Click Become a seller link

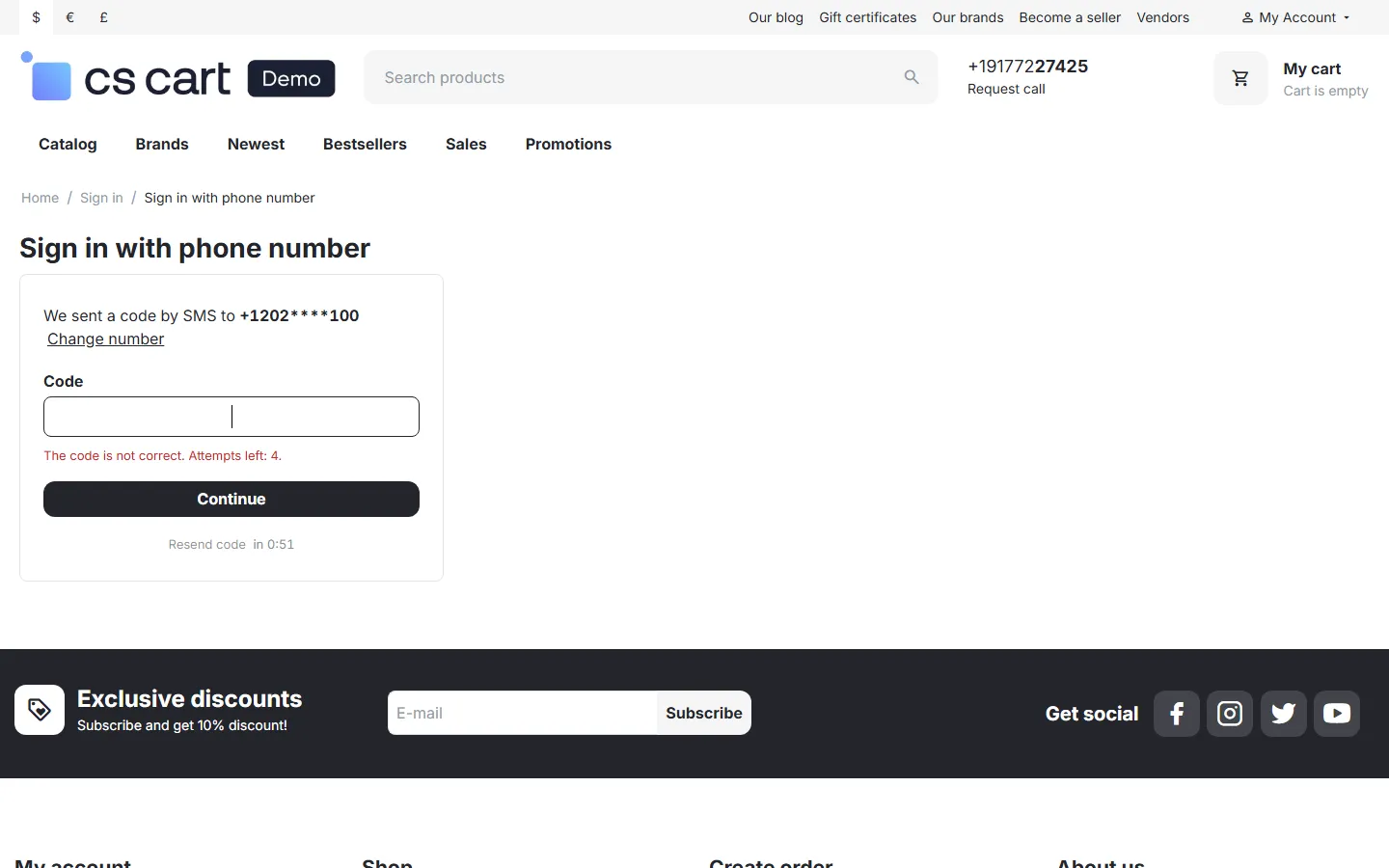[x=1070, y=17]
